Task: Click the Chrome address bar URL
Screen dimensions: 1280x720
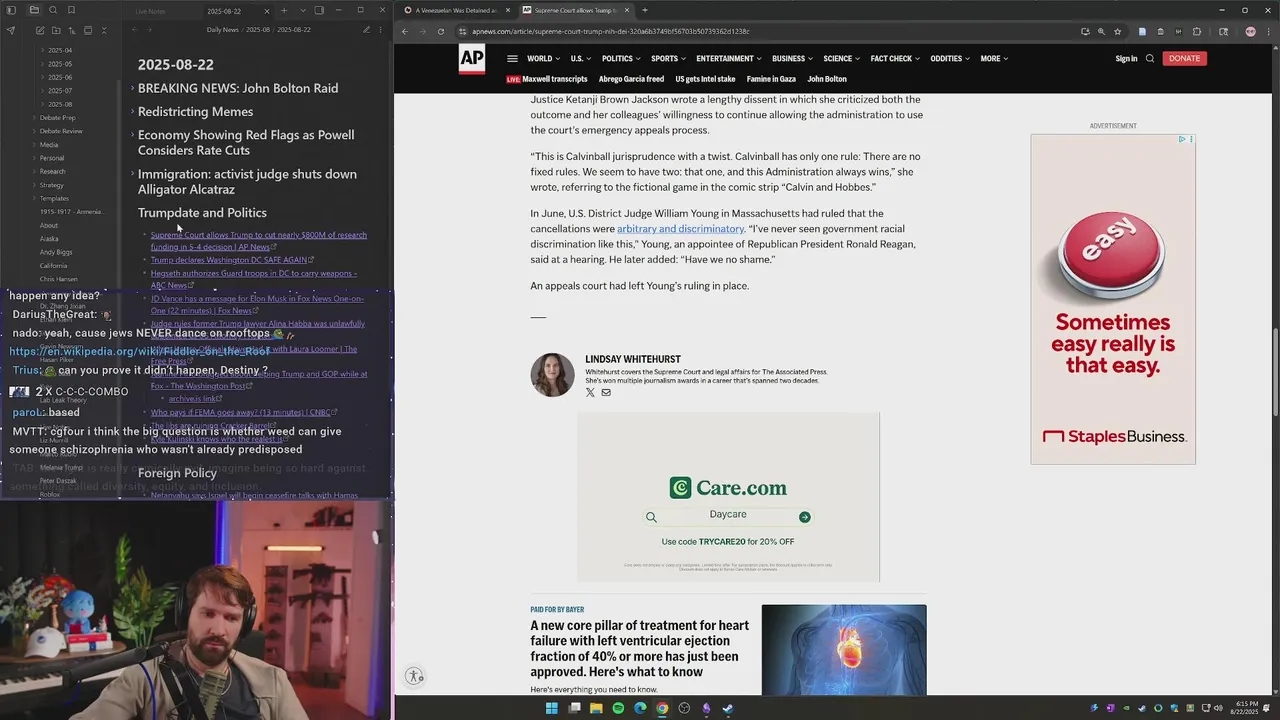Action: pyautogui.click(x=610, y=31)
